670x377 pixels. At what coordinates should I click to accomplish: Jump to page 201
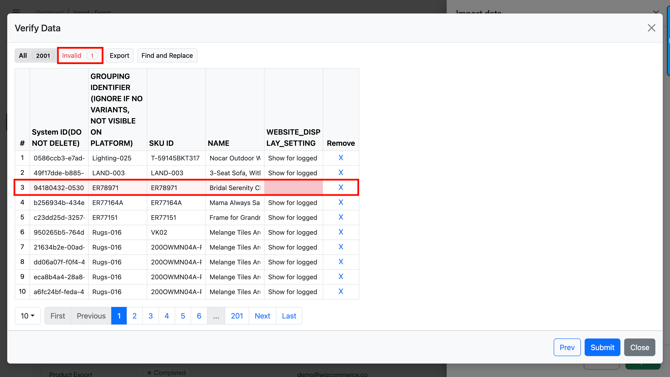[x=237, y=316]
